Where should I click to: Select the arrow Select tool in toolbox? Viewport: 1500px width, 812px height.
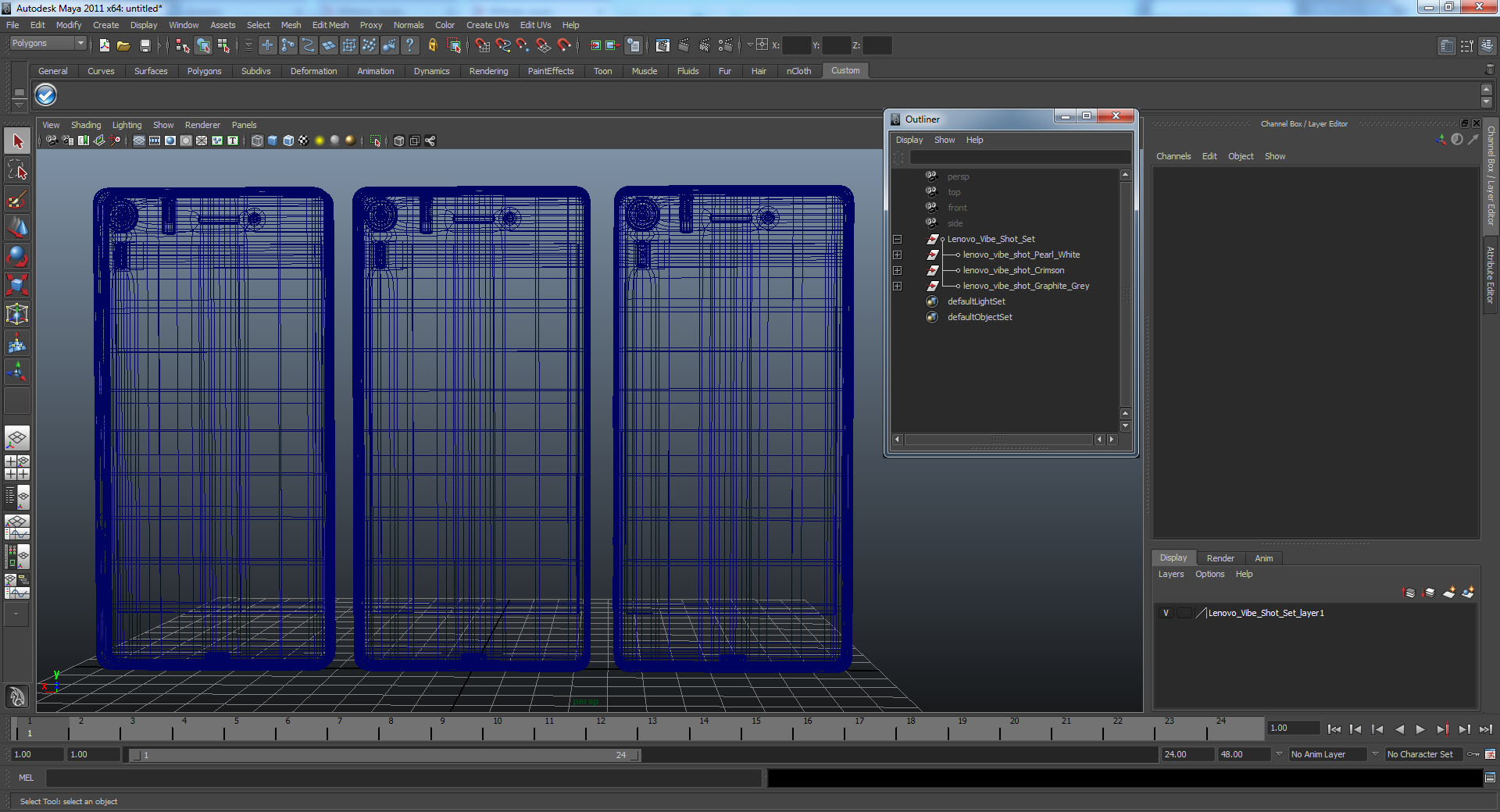17,141
